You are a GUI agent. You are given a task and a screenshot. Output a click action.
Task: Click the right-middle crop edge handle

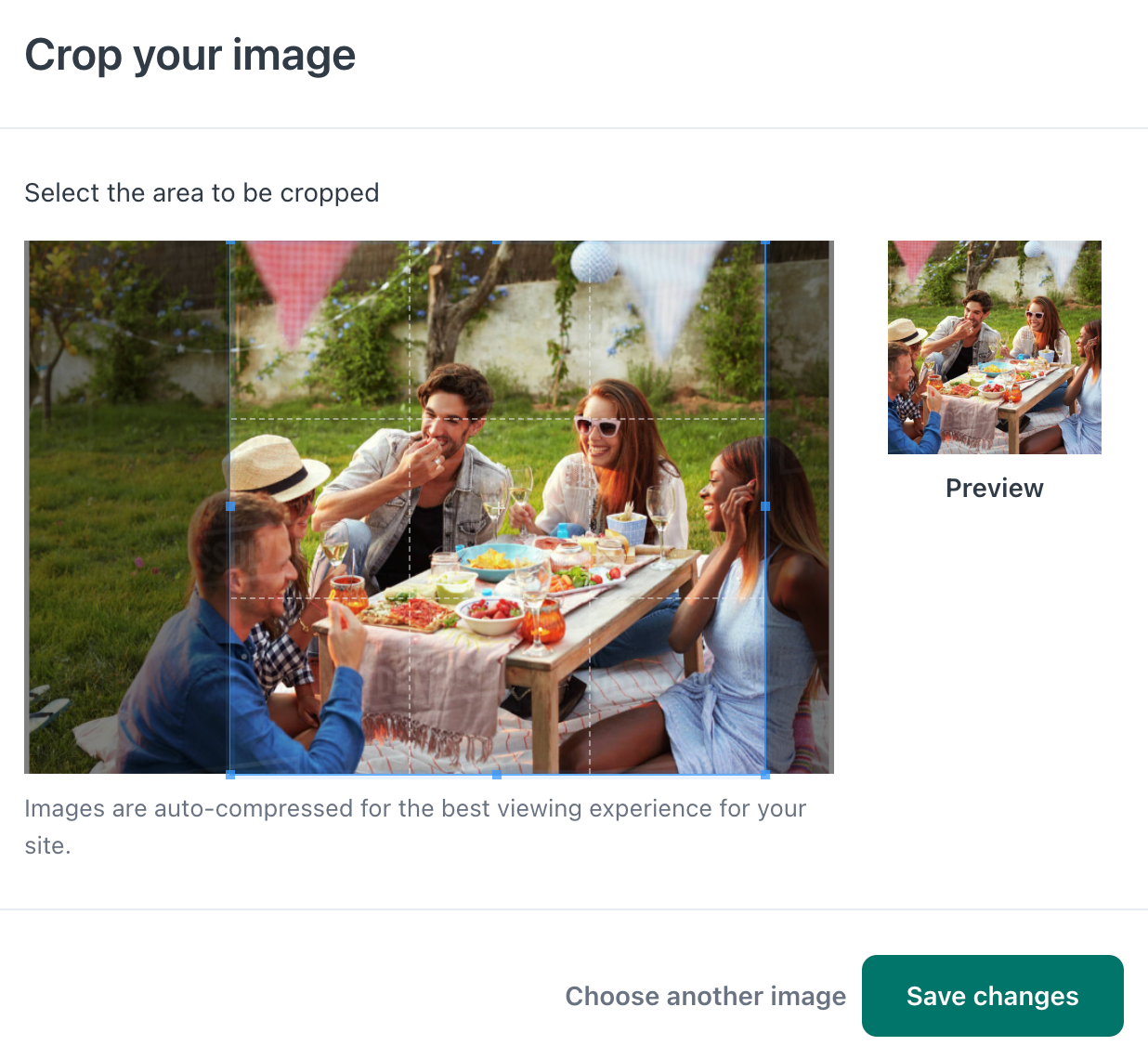765,506
